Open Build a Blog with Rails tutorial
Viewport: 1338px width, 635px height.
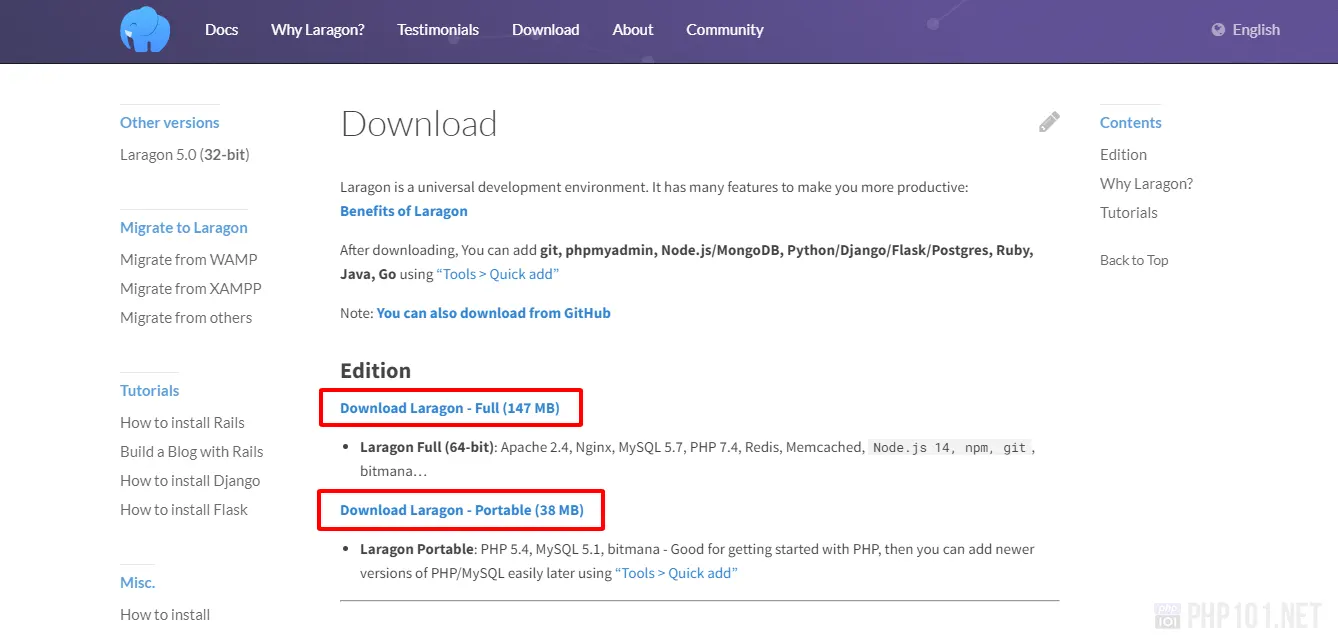(x=191, y=451)
